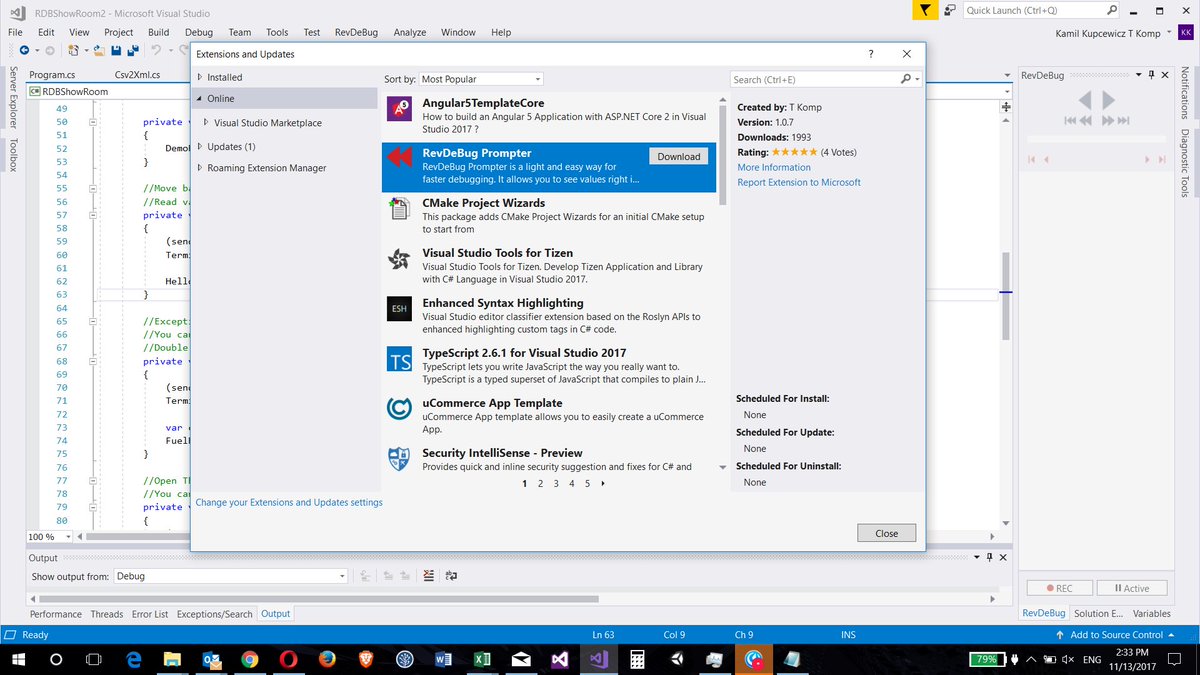Click RevDeBug skip to first button
Viewport: 1200px width, 675px height.
pos(1071,121)
